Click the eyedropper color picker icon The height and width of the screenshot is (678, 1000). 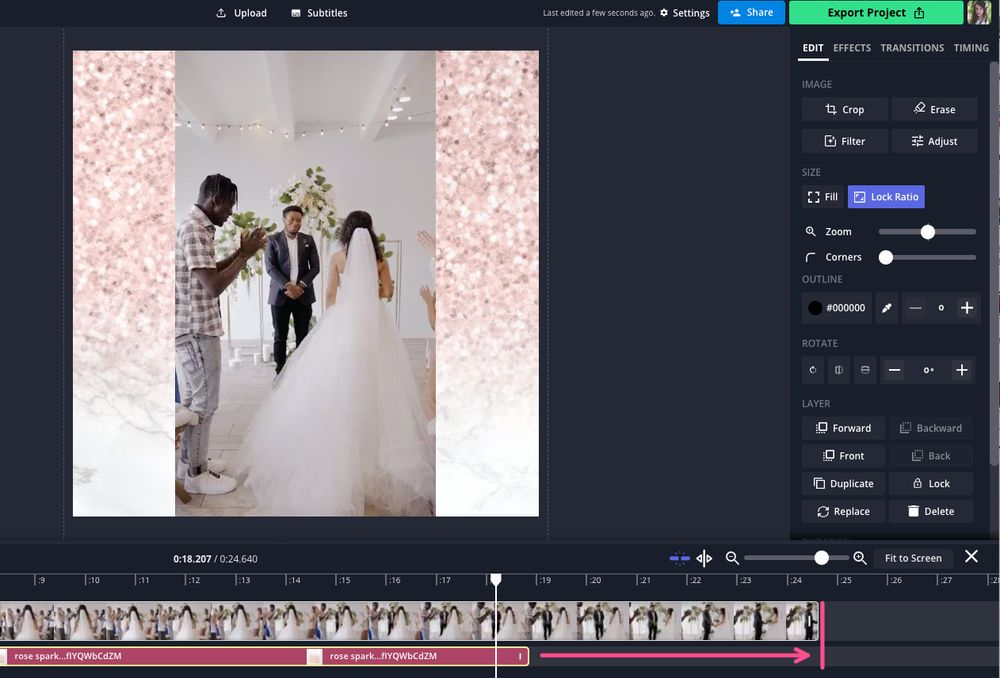coord(887,308)
